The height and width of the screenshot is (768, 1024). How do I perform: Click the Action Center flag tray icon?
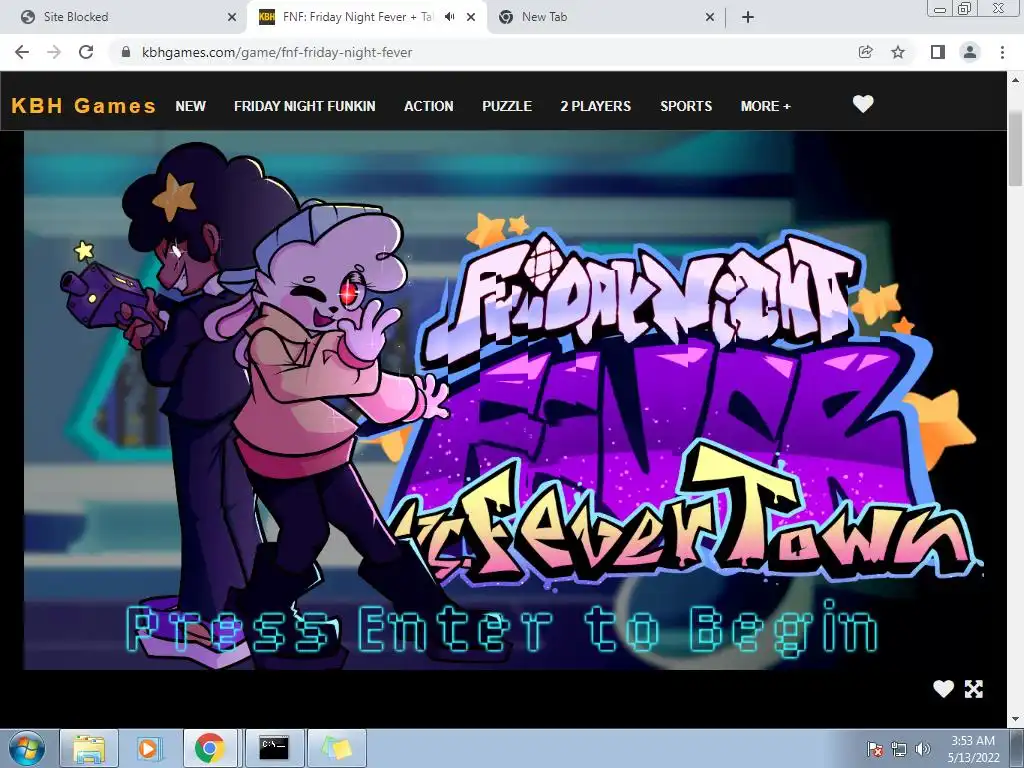coord(874,748)
